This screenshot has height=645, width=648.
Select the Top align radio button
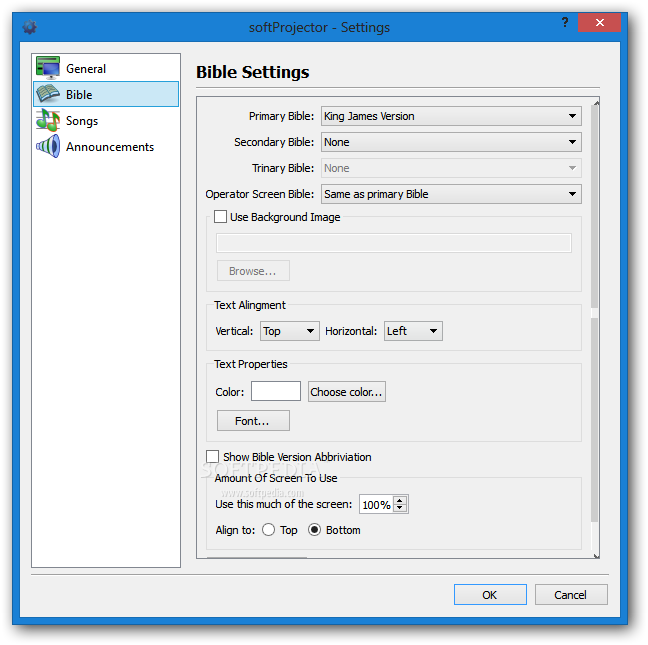268,530
